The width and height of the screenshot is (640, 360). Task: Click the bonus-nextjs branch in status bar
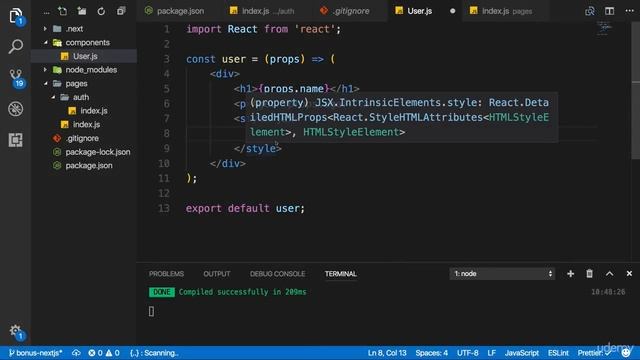[36, 353]
